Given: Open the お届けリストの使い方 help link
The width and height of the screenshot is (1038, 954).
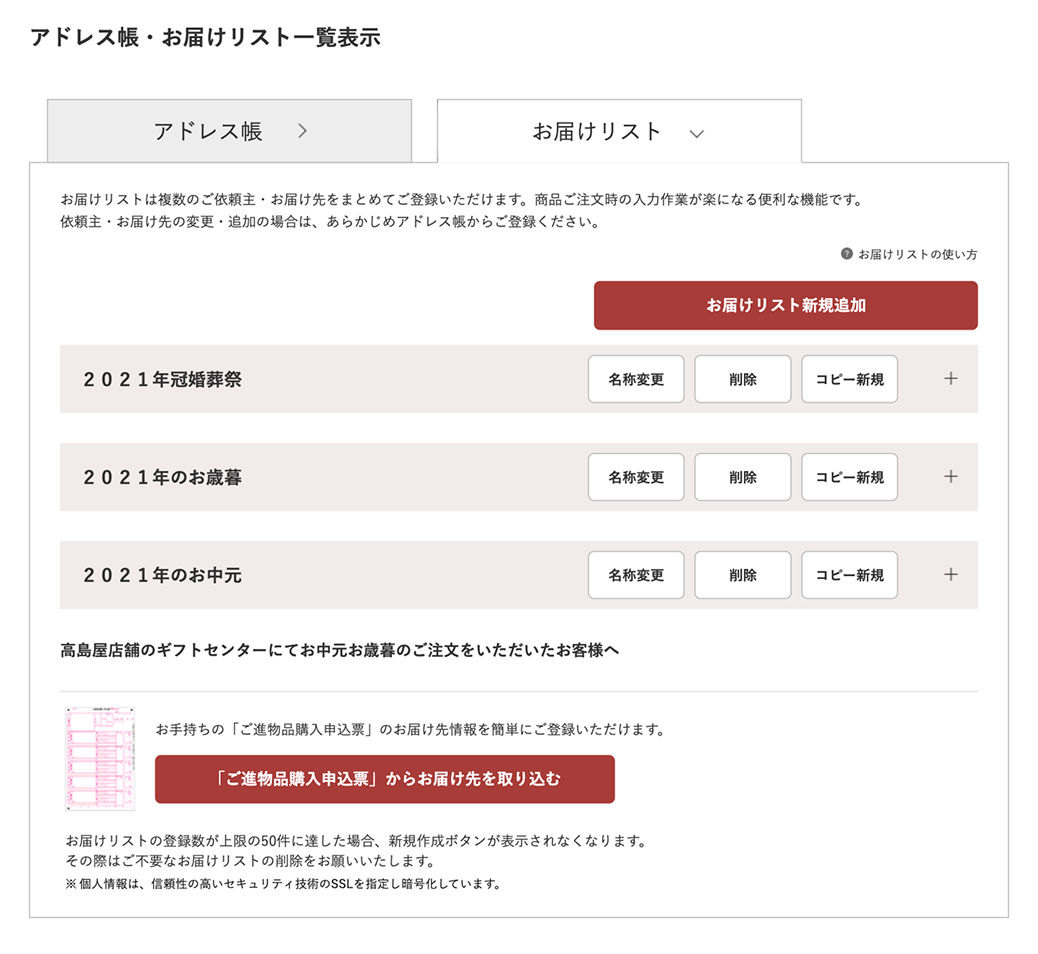Looking at the screenshot, I should point(918,254).
